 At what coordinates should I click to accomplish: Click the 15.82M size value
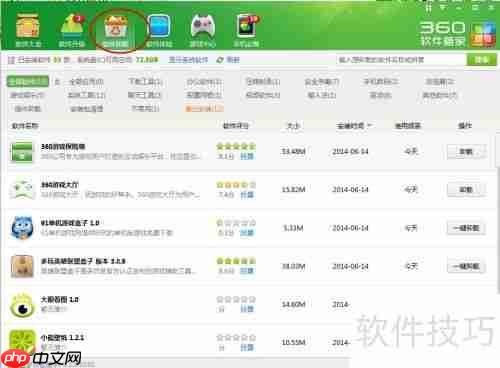293,190
